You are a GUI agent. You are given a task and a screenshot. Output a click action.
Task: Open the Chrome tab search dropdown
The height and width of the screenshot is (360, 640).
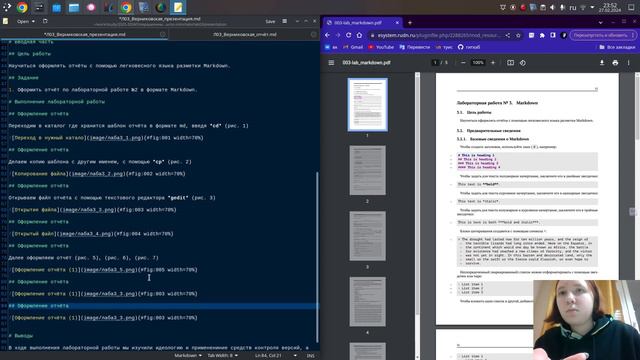click(600, 23)
